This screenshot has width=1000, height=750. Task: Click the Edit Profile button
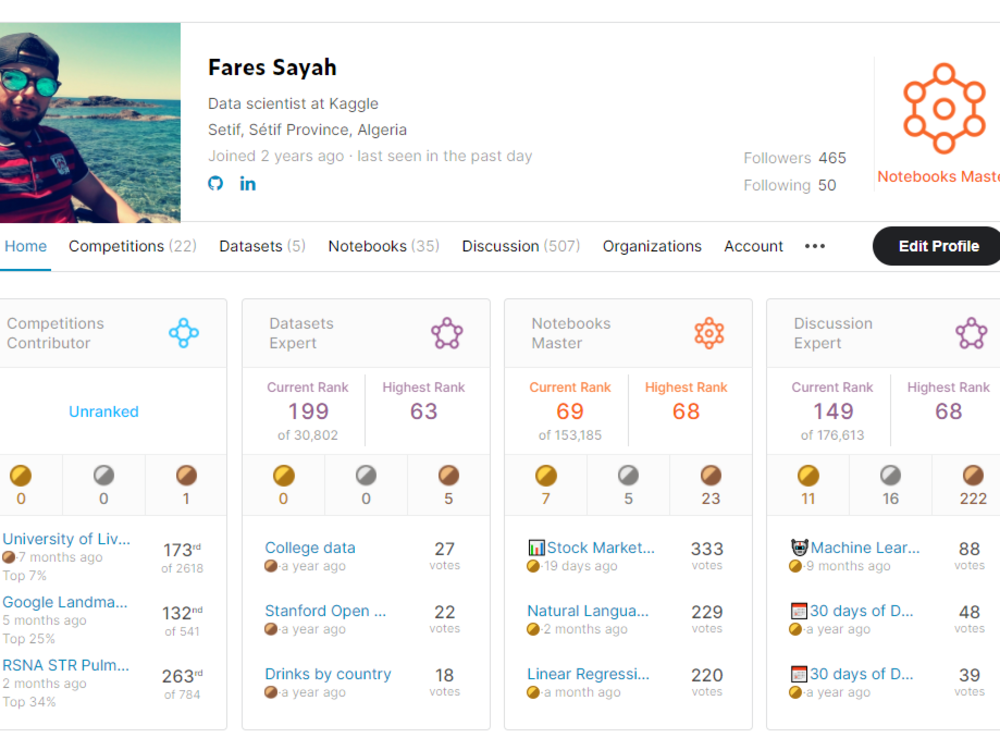(938, 246)
